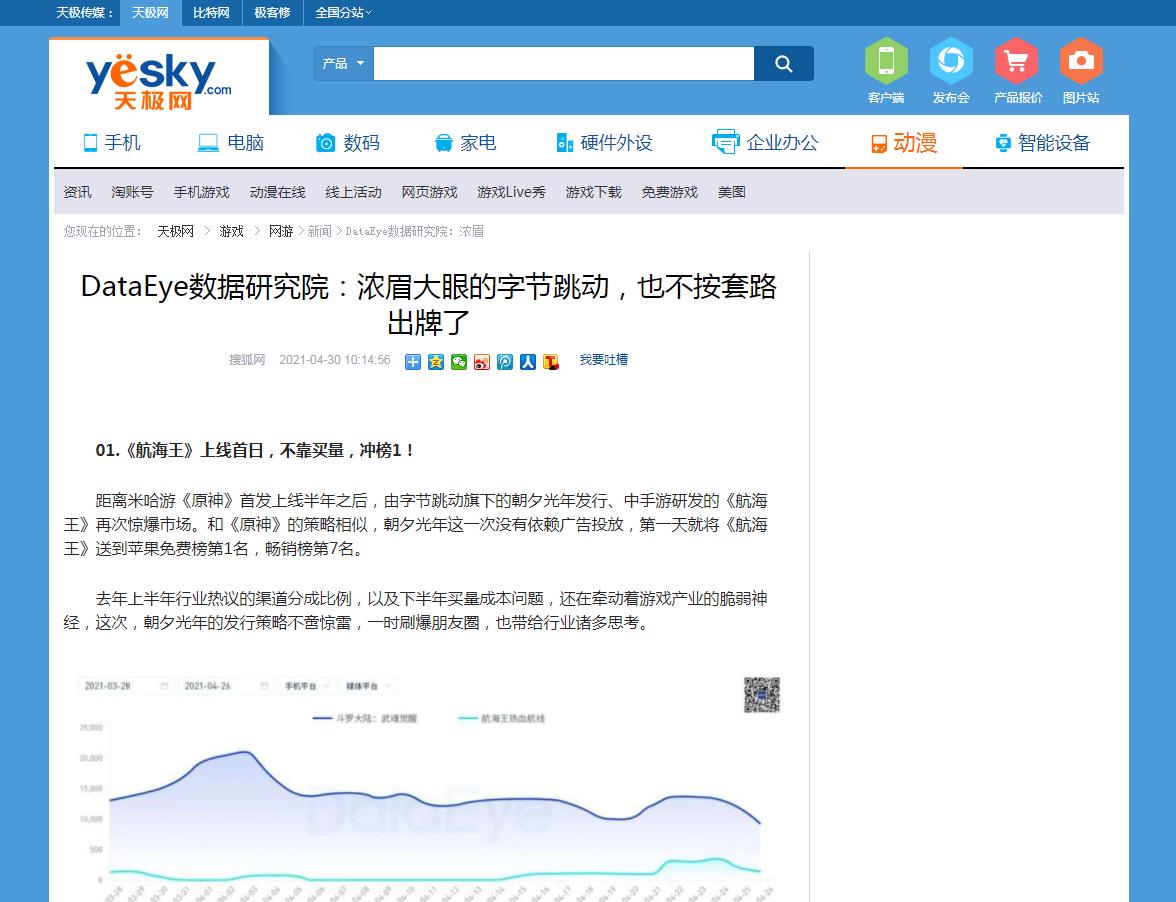The image size is (1176, 902).
Task: Click the QR code in chart
Action: [x=762, y=695]
